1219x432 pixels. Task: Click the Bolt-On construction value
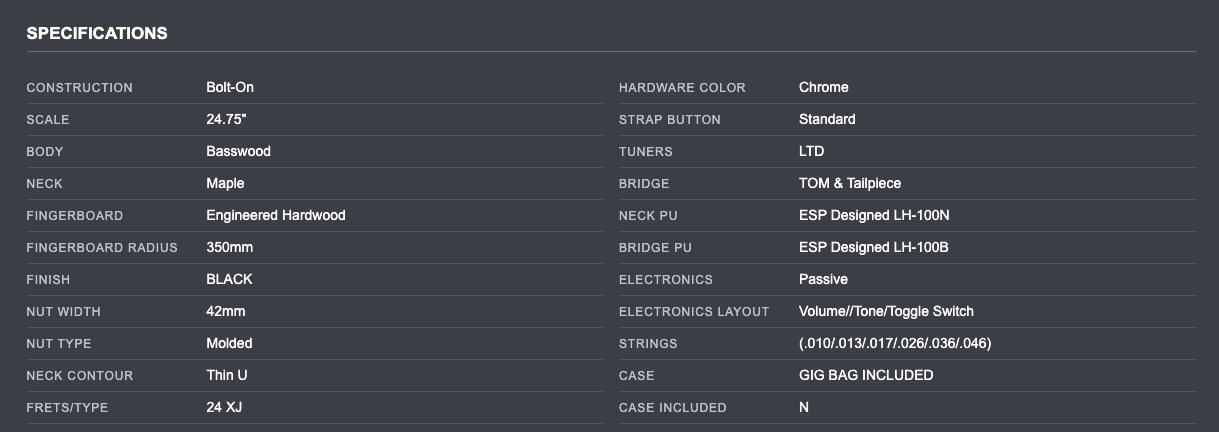(x=230, y=87)
